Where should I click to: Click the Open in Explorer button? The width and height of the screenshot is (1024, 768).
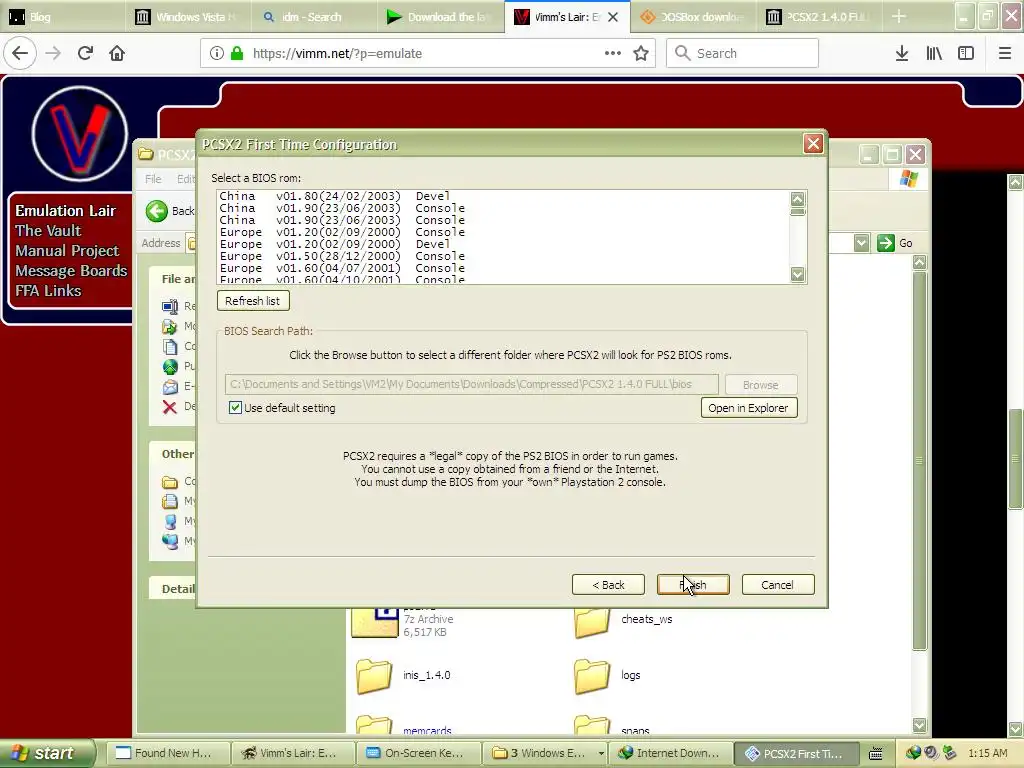pos(748,408)
